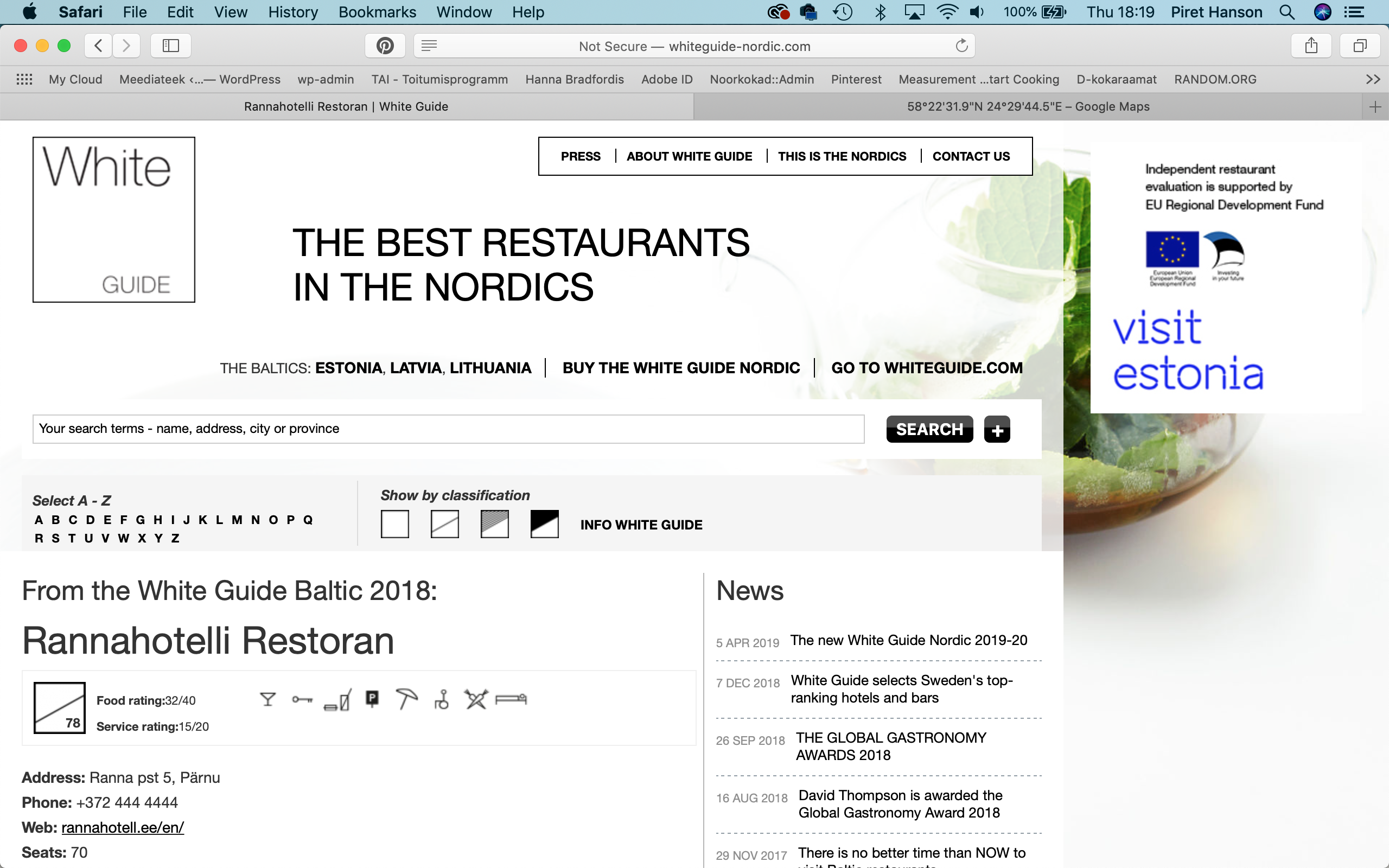Screen dimensions: 1389x868
Task: Click the black plus button beside Search
Action: 997,430
